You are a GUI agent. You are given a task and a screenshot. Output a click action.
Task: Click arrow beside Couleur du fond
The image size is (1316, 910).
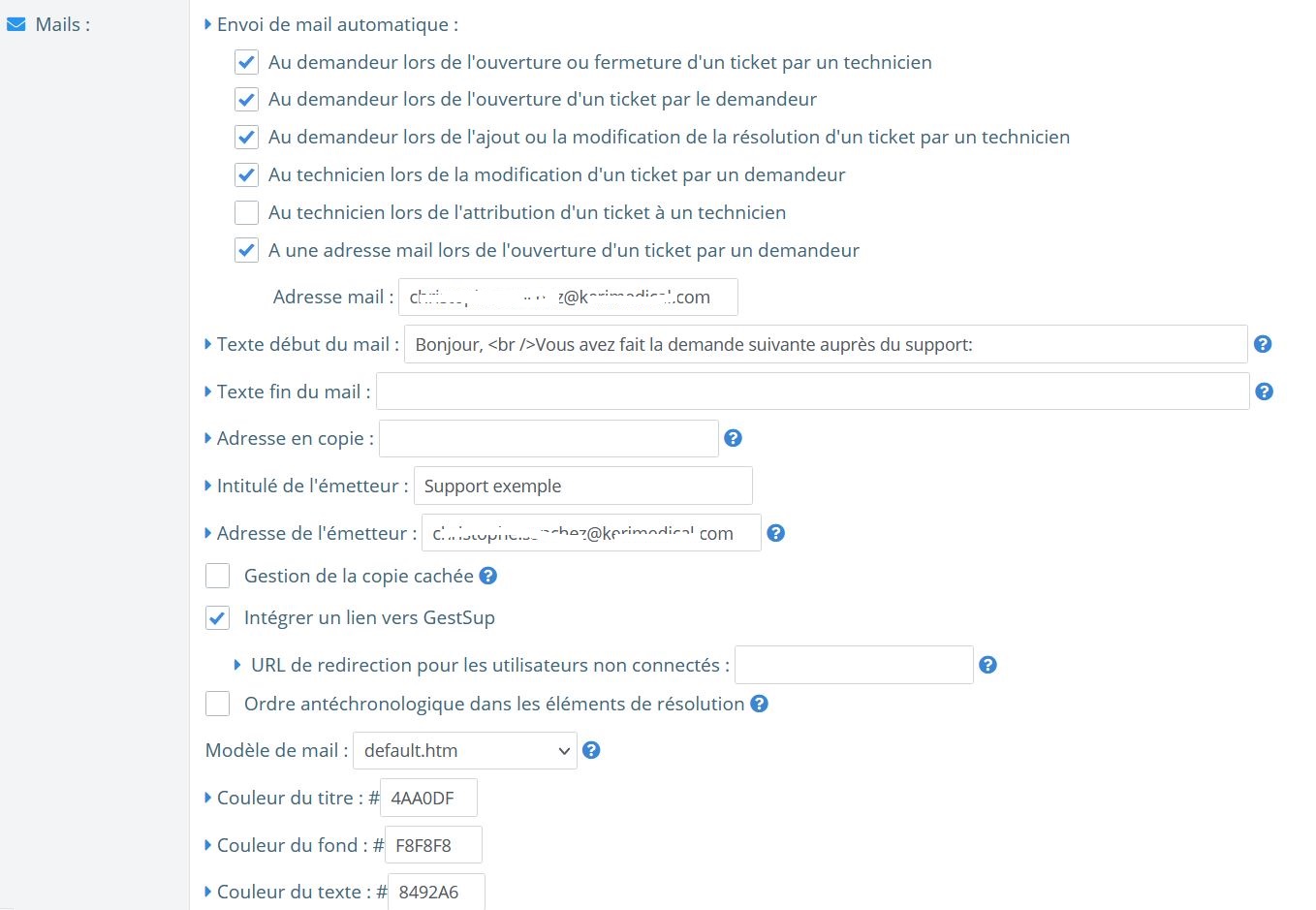click(x=208, y=845)
